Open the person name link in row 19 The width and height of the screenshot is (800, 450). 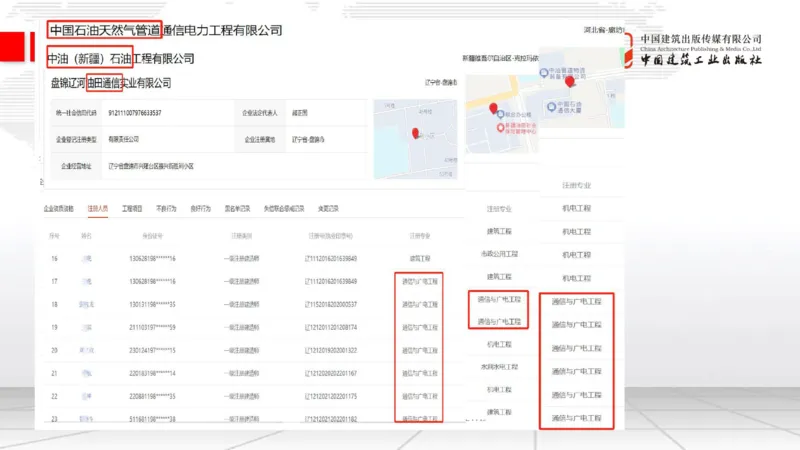point(86,328)
